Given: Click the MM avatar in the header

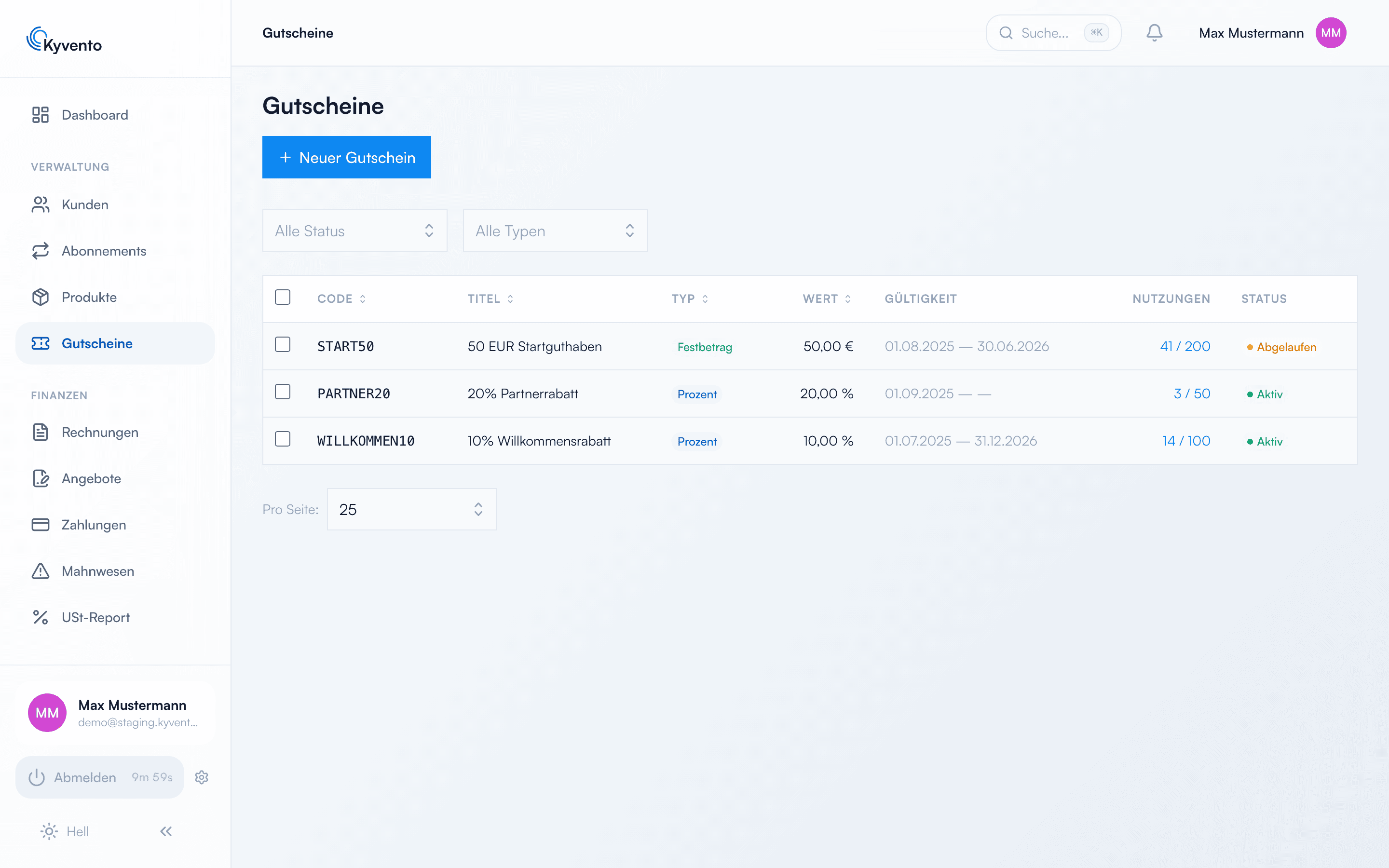Looking at the screenshot, I should [x=1331, y=33].
